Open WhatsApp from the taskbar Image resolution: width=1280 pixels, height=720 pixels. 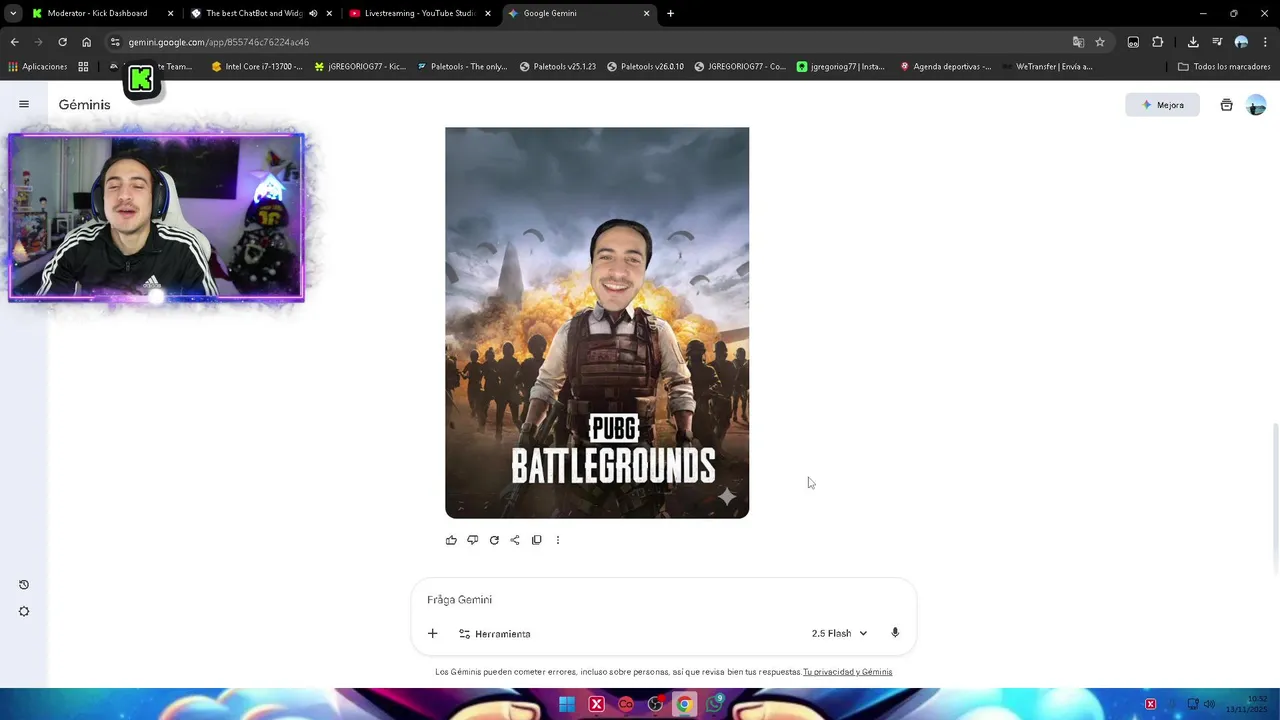(714, 704)
